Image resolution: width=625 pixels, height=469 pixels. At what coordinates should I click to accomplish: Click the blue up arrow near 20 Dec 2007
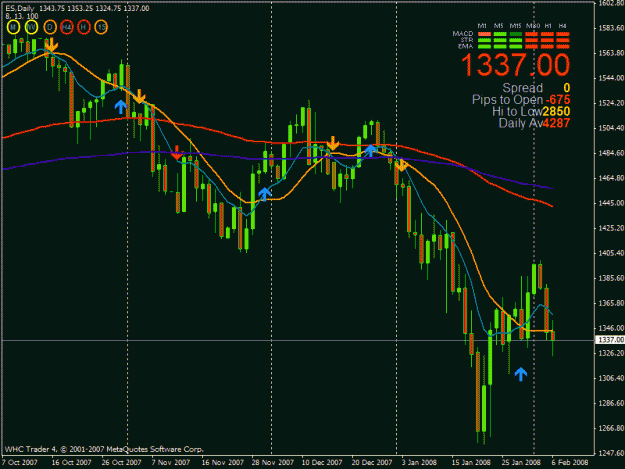pyautogui.click(x=370, y=151)
